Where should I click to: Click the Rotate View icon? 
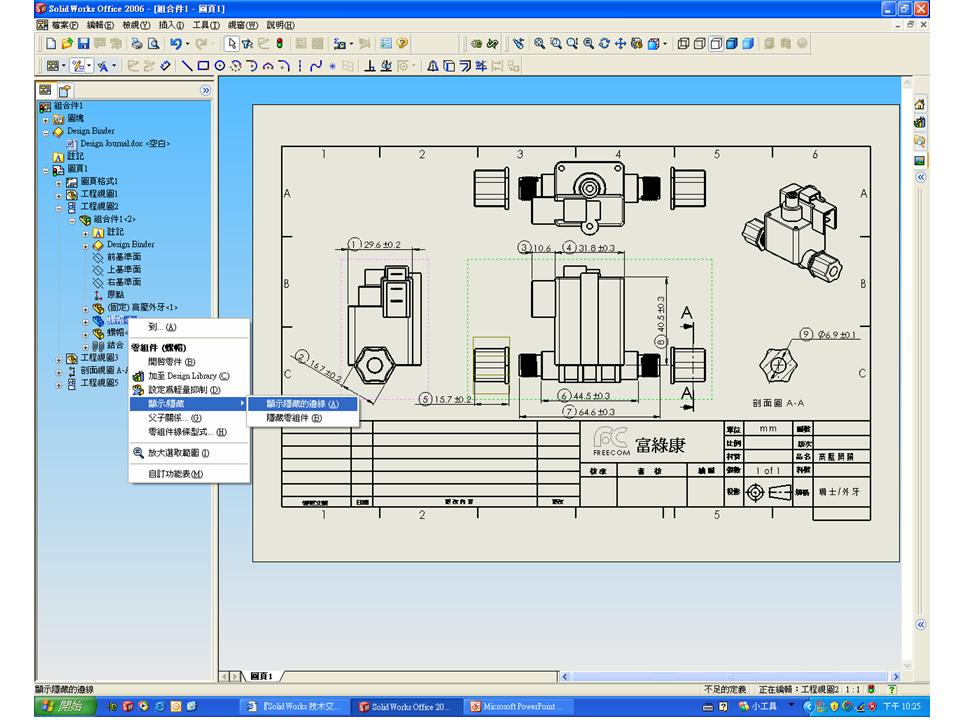click(604, 43)
